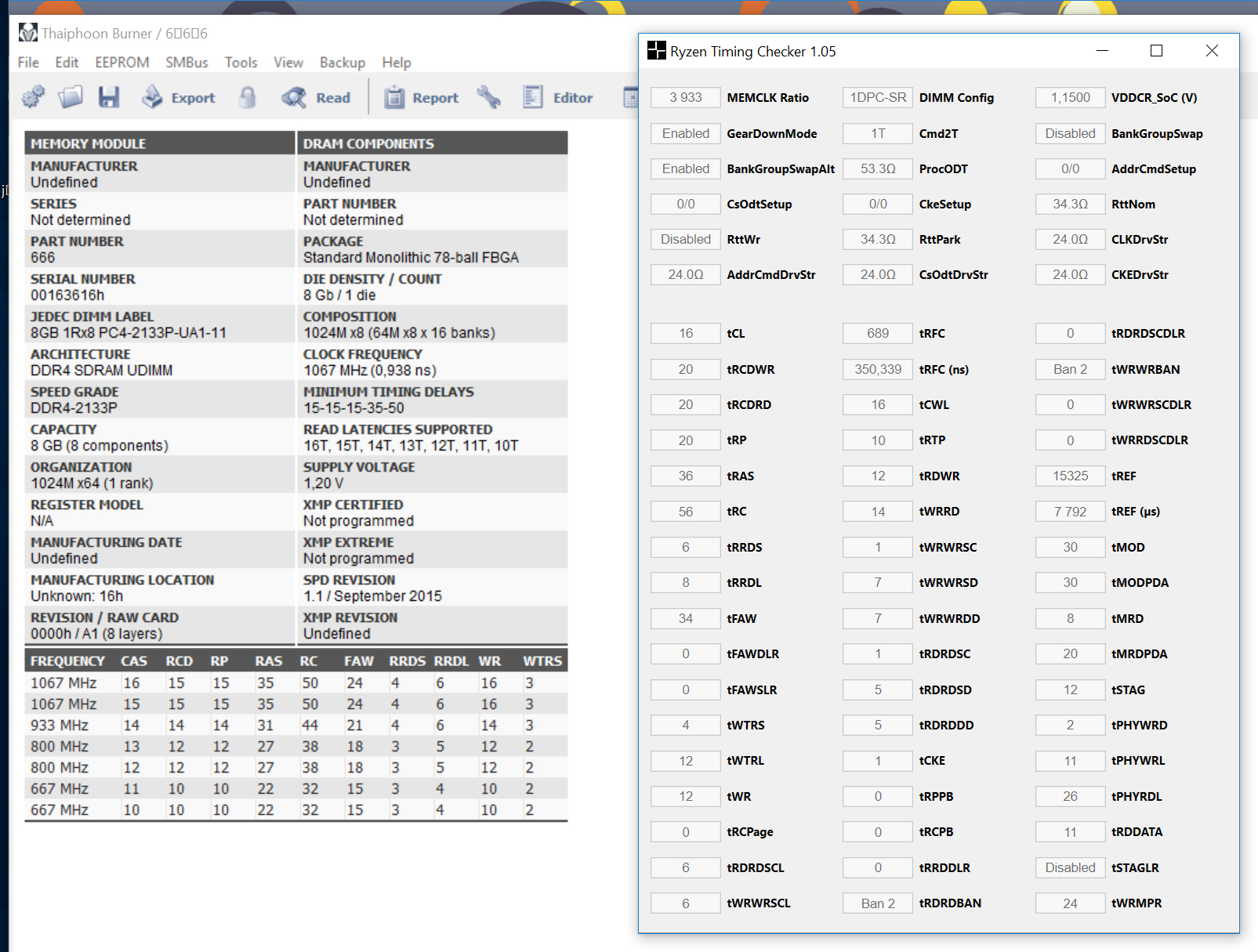Click the BankGroupSwap Disabled field
Viewport: 1258px width, 952px height.
coord(1071,134)
